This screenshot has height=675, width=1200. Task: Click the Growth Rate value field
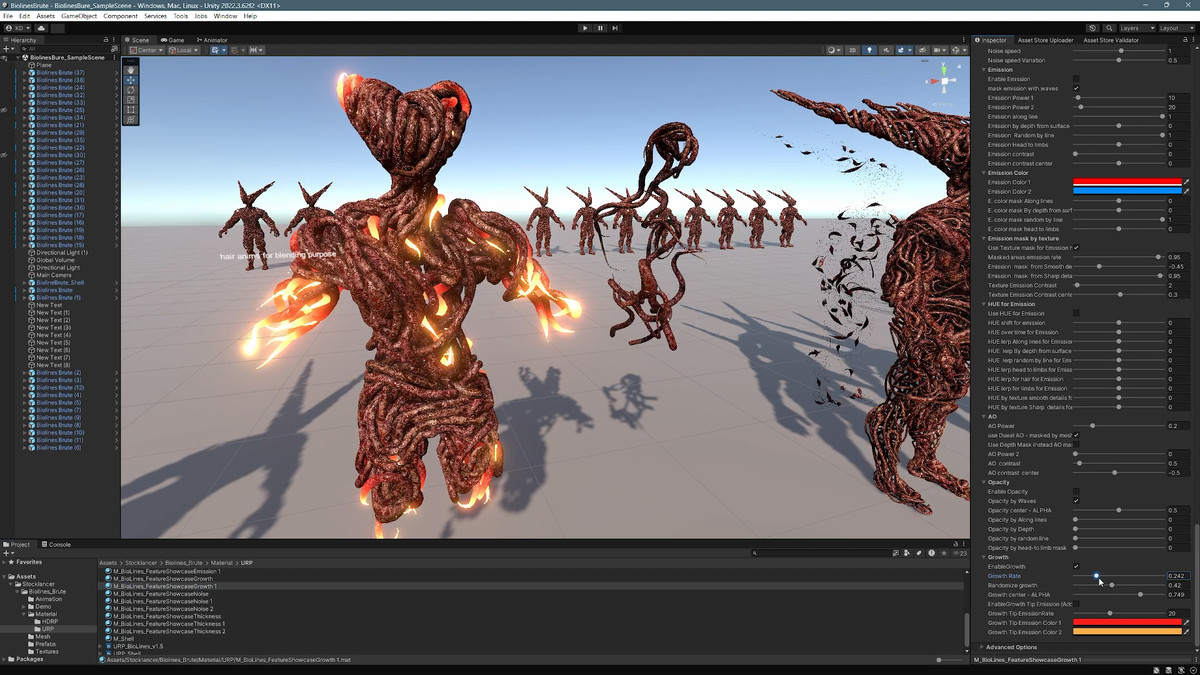[1178, 576]
